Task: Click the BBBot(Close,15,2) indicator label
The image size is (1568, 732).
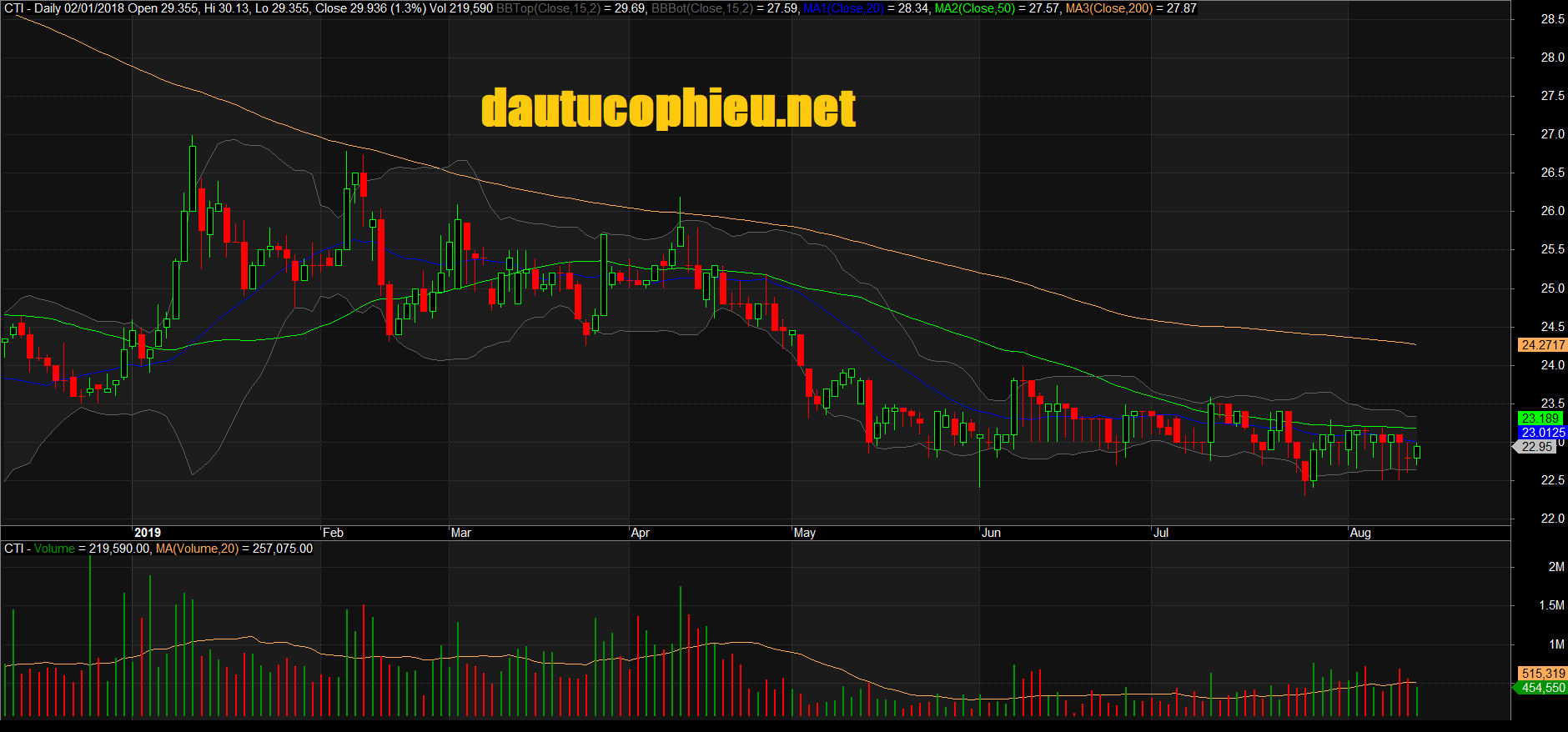Action: (x=701, y=8)
